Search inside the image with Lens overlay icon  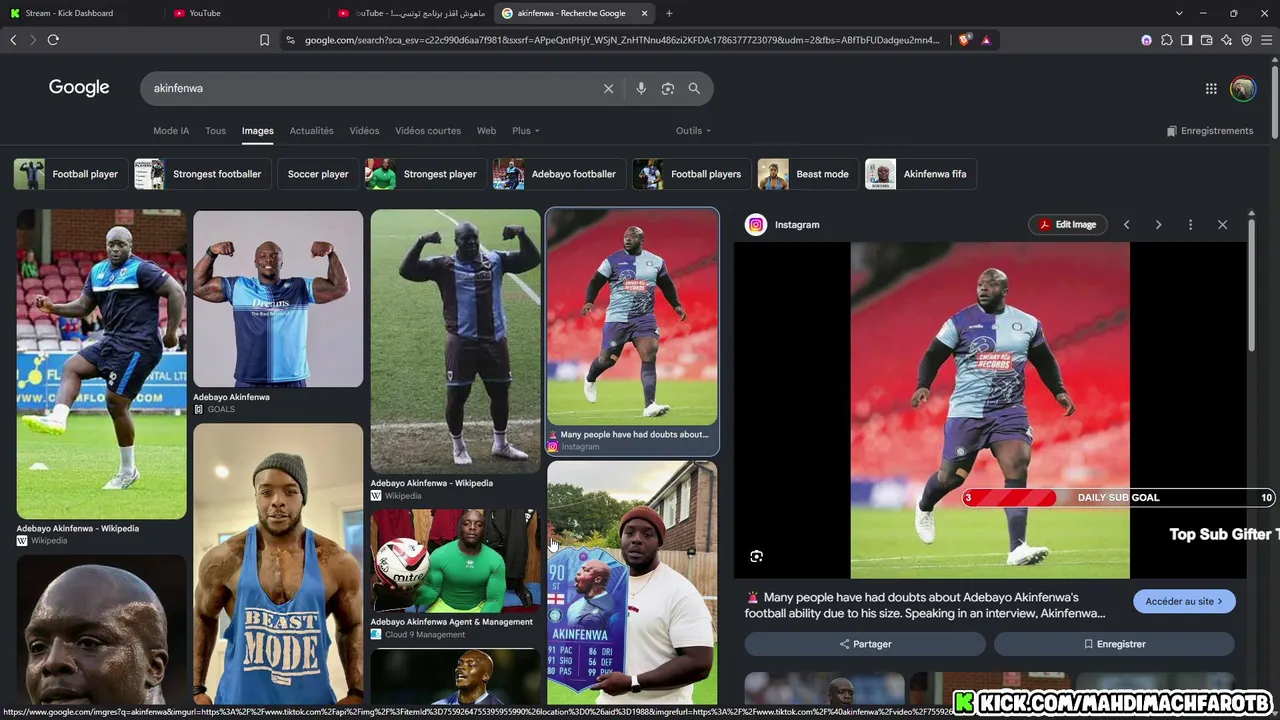pos(756,556)
